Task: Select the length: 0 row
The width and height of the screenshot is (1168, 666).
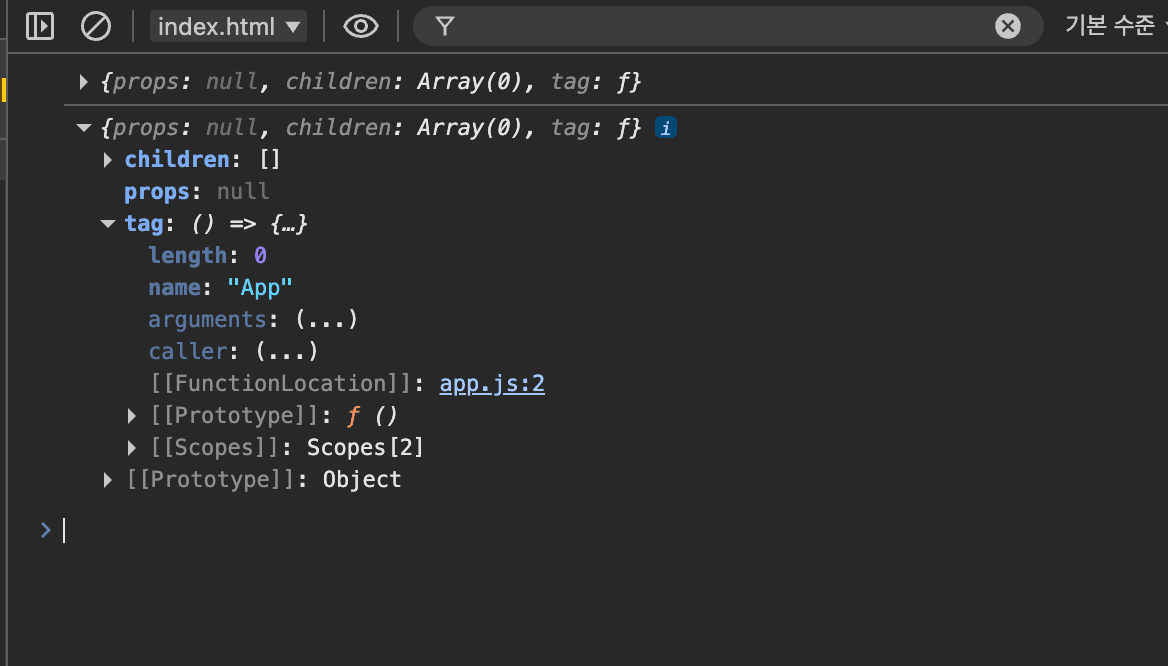Action: pos(207,256)
